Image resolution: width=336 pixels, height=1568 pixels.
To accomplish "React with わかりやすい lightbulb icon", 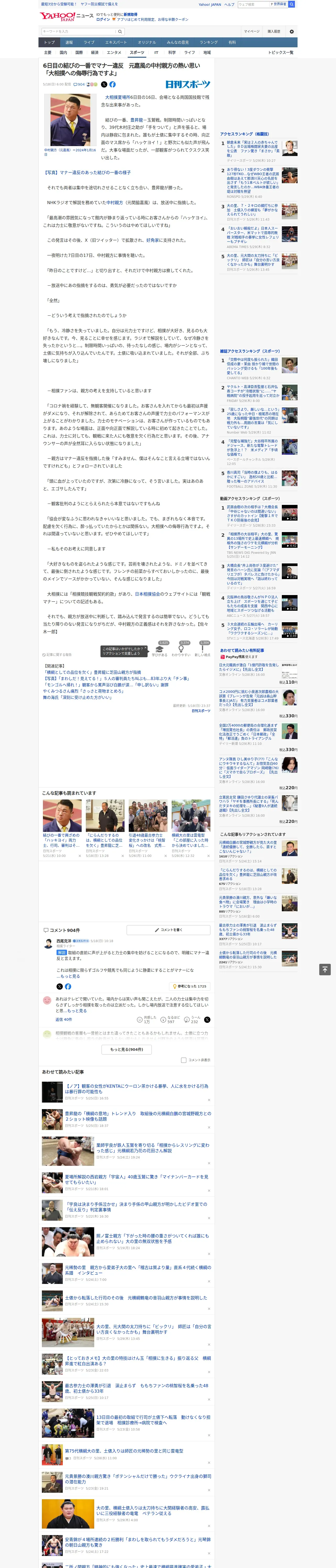I will pos(181,649).
